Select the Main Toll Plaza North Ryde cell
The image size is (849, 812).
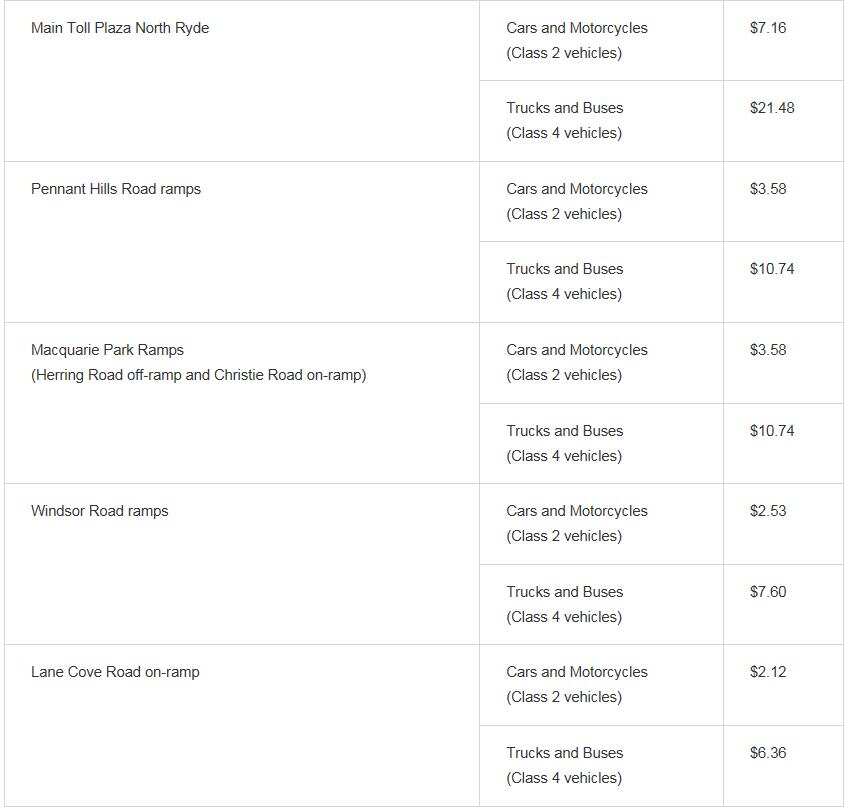click(241, 81)
